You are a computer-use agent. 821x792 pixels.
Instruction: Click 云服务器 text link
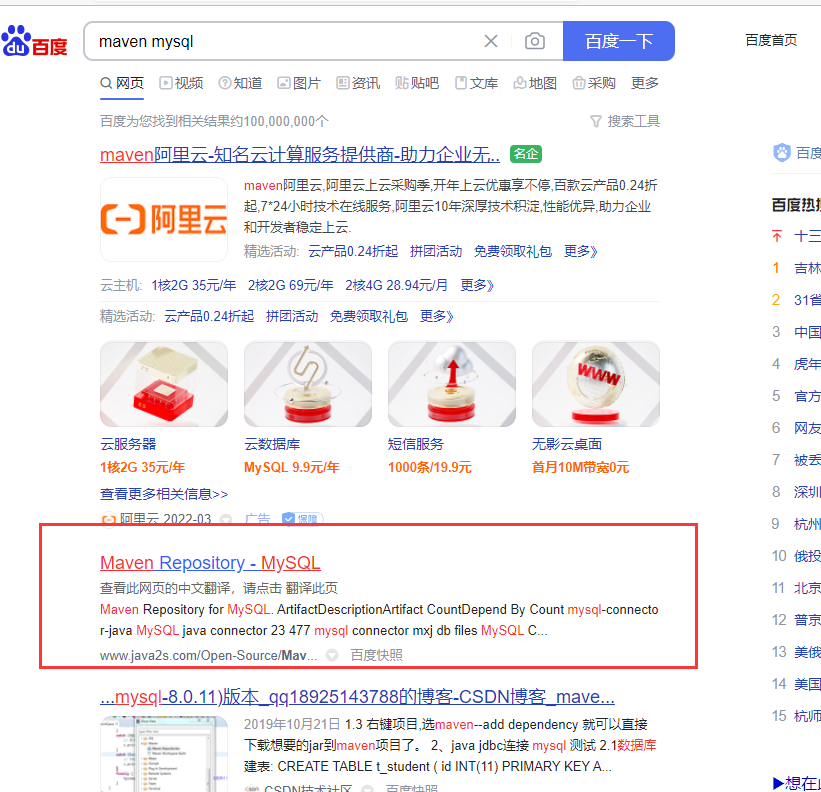128,444
